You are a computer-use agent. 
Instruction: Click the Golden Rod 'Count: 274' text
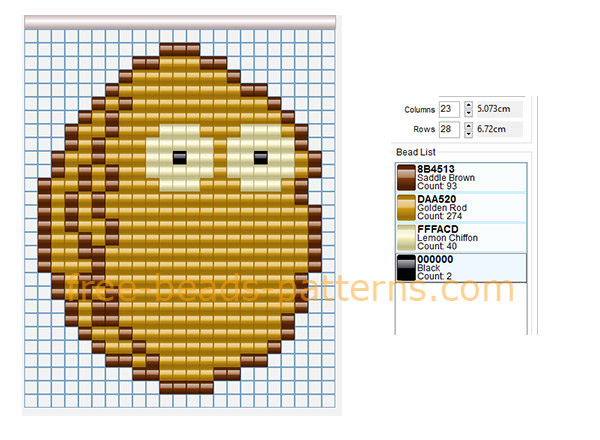439,216
